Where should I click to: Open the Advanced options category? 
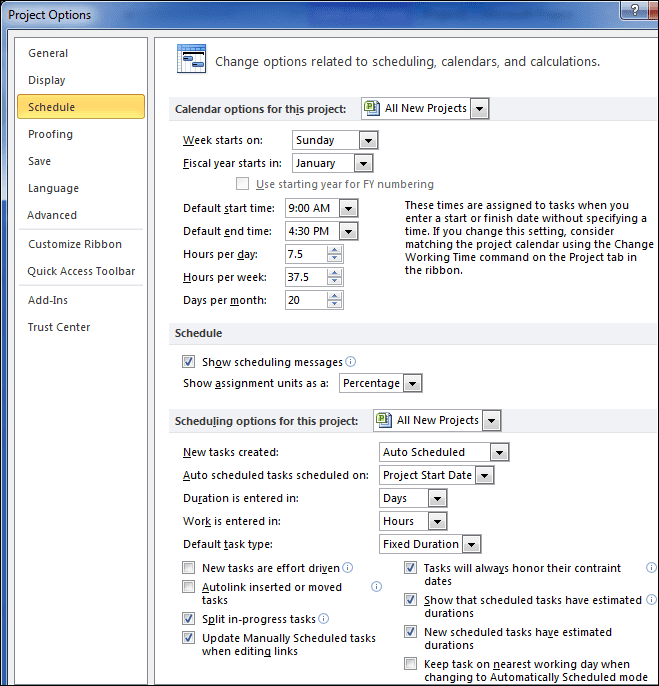81,215
